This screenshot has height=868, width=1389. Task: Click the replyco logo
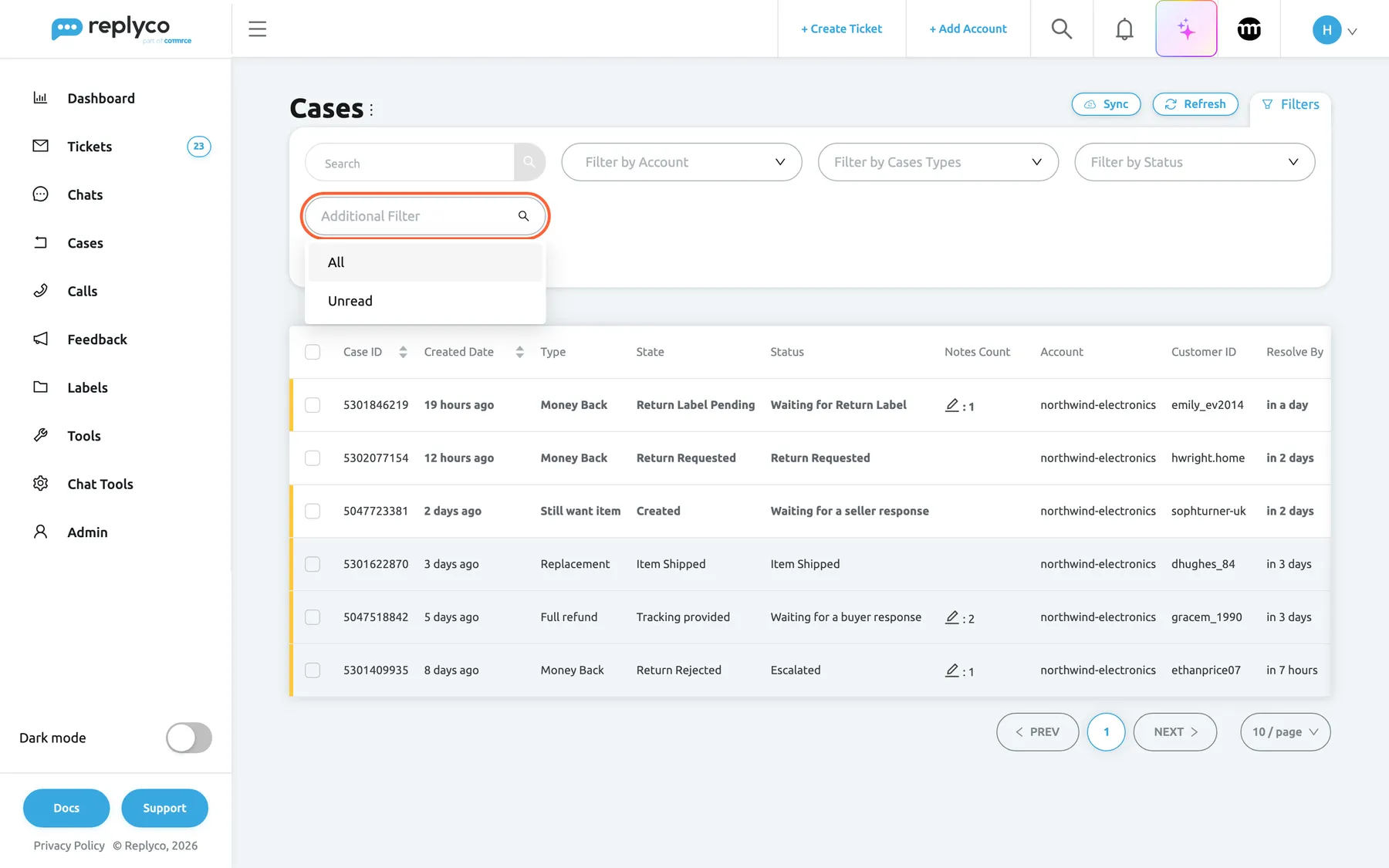(x=121, y=29)
